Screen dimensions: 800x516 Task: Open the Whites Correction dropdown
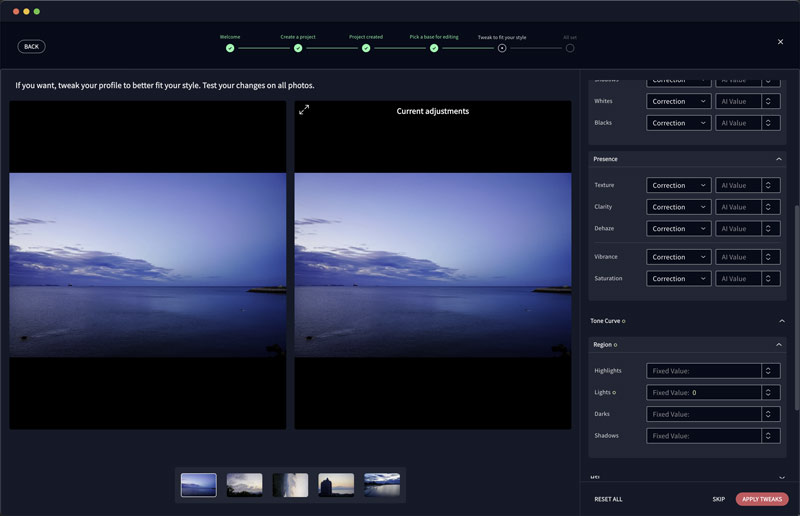point(679,101)
